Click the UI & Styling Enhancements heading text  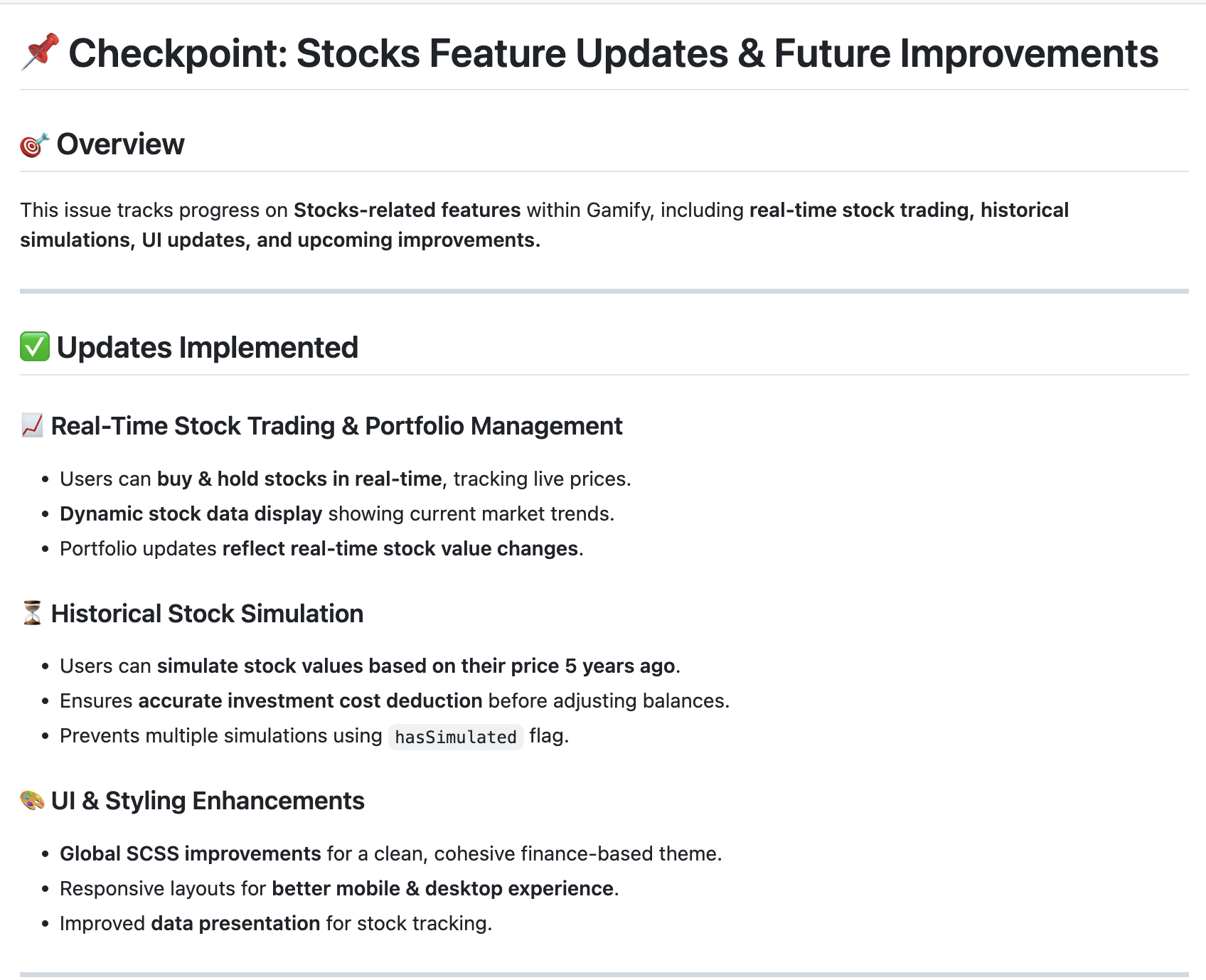click(x=208, y=801)
